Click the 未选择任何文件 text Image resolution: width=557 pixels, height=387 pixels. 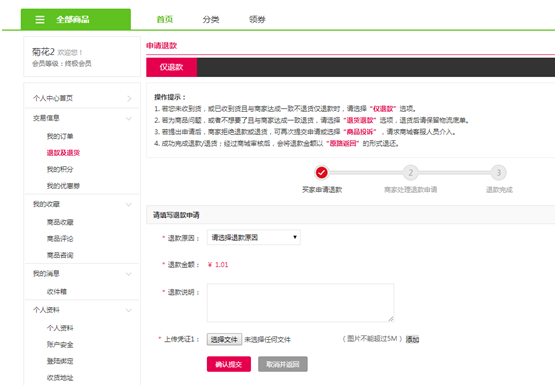click(267, 340)
